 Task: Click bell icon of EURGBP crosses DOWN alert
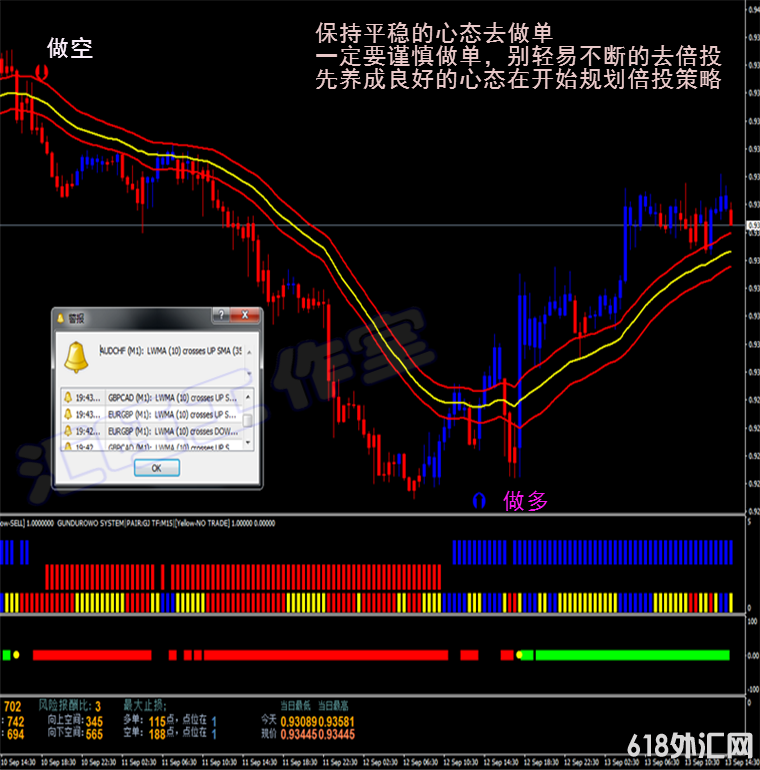69,430
